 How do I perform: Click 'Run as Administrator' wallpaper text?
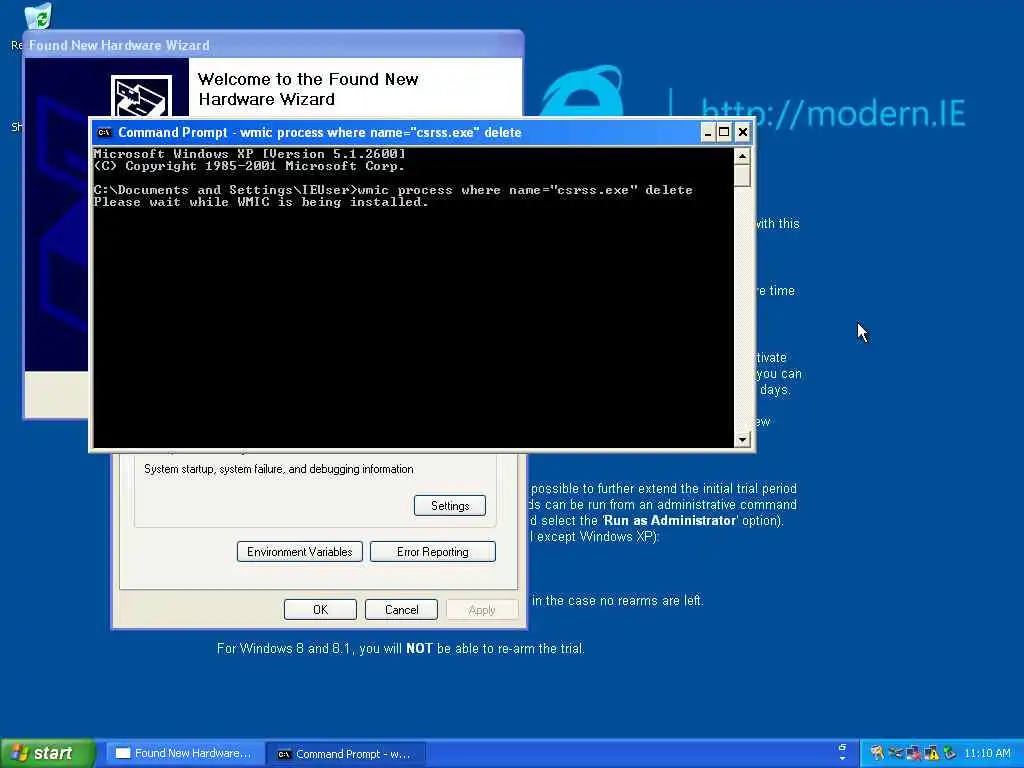point(670,520)
